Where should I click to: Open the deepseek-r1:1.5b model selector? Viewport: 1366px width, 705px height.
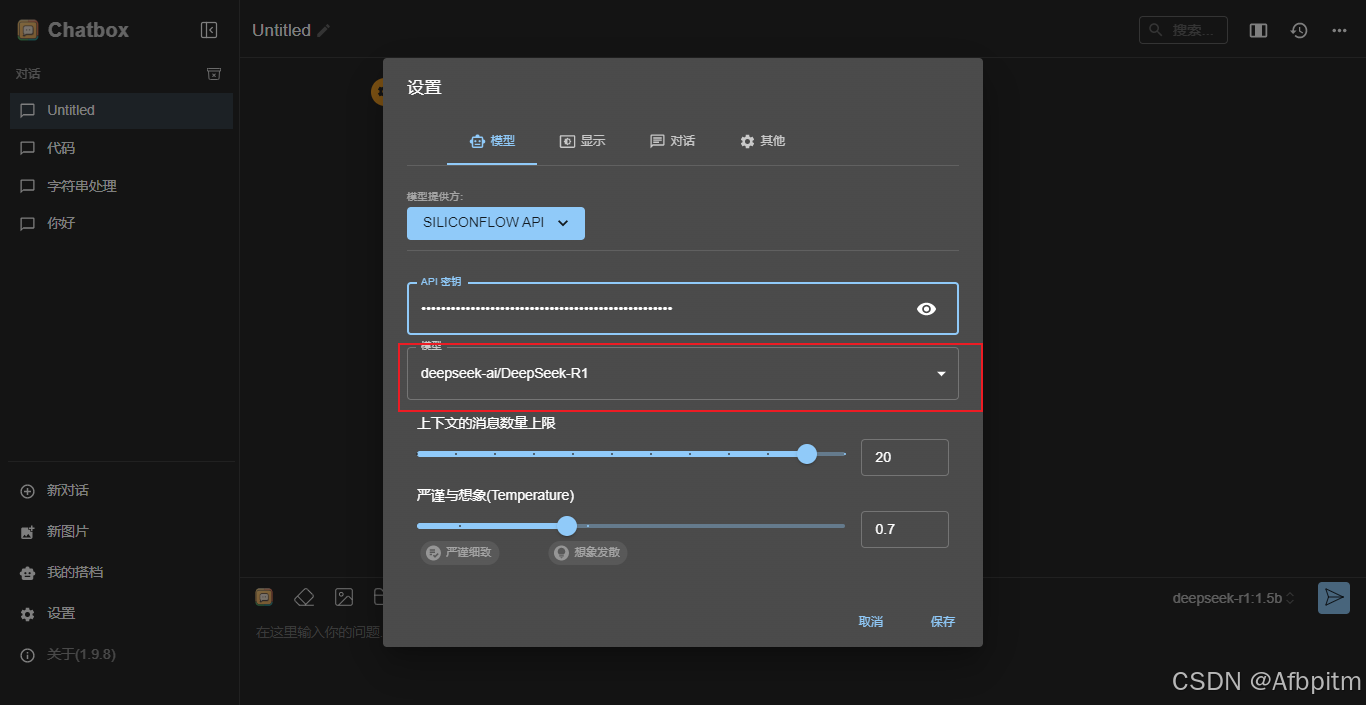tap(1234, 598)
